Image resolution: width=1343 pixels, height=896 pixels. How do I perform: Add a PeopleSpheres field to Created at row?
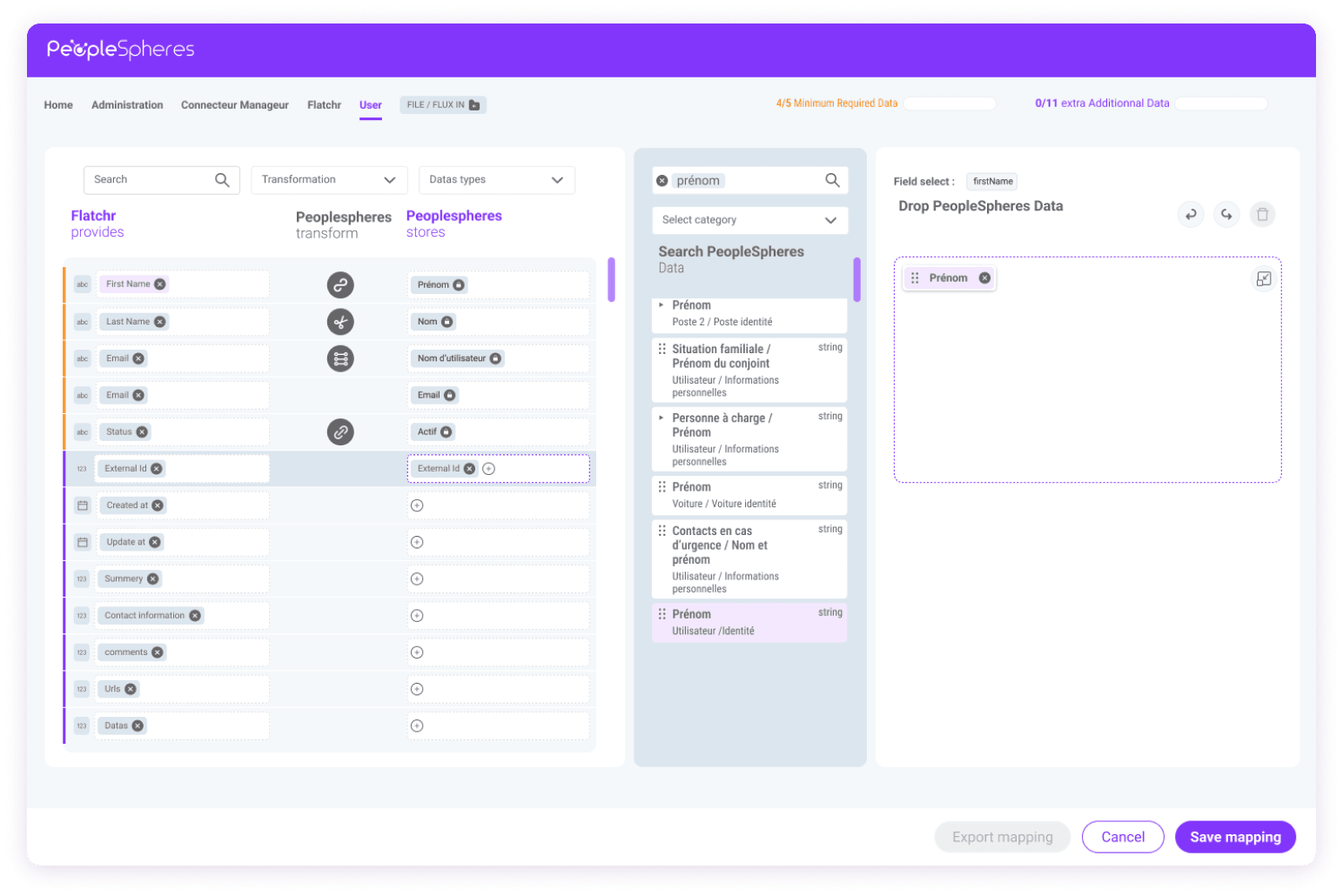pos(417,505)
